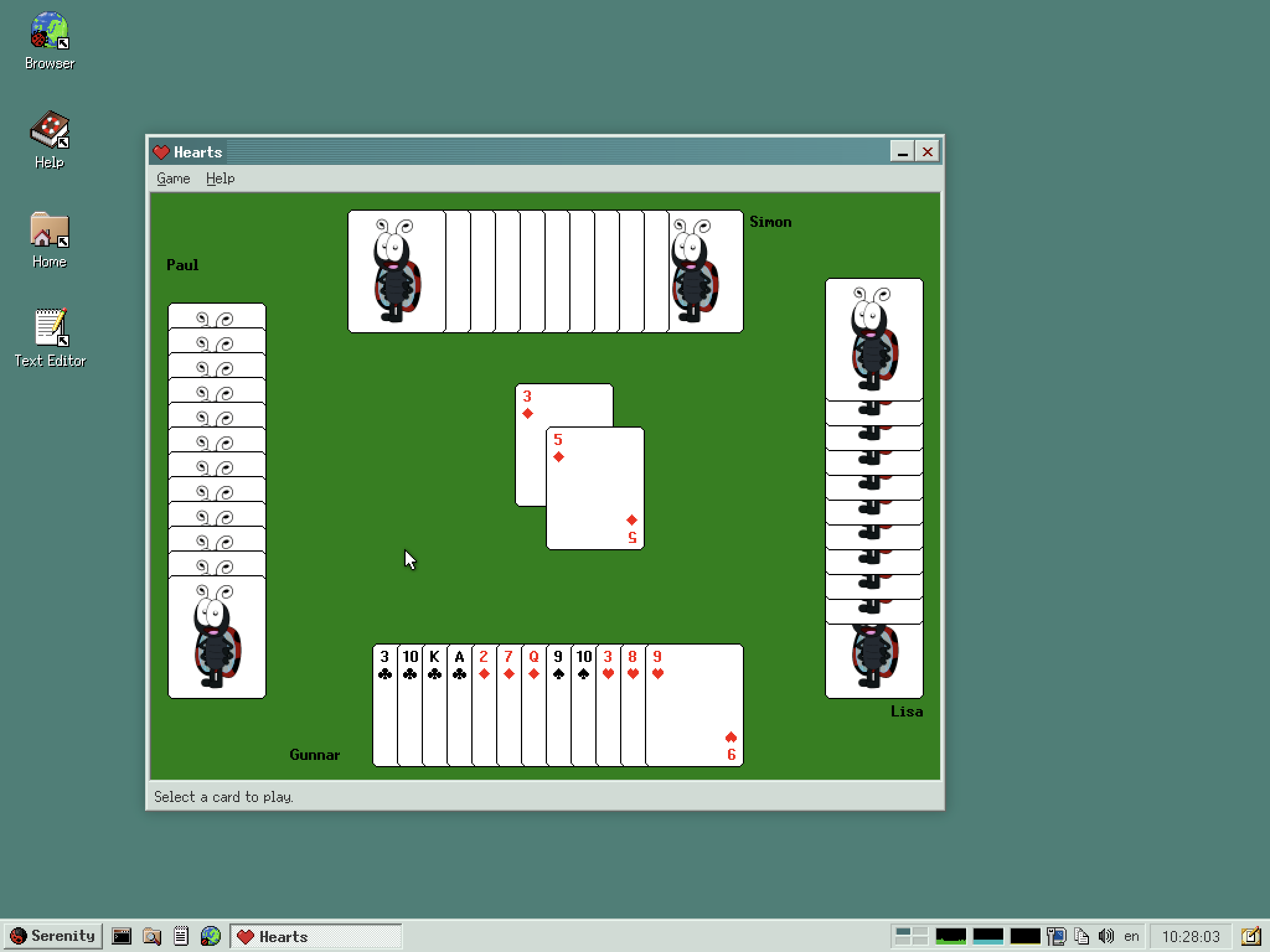This screenshot has width=1270, height=952.
Task: Click Lisa's face down card stack
Action: [875, 490]
